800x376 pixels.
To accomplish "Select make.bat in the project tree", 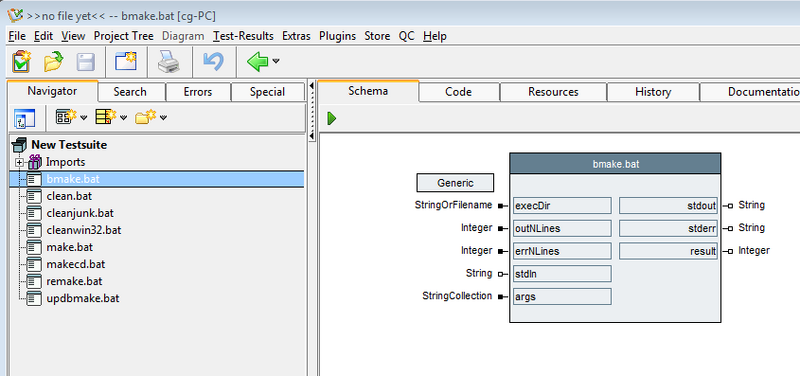I will [x=69, y=247].
